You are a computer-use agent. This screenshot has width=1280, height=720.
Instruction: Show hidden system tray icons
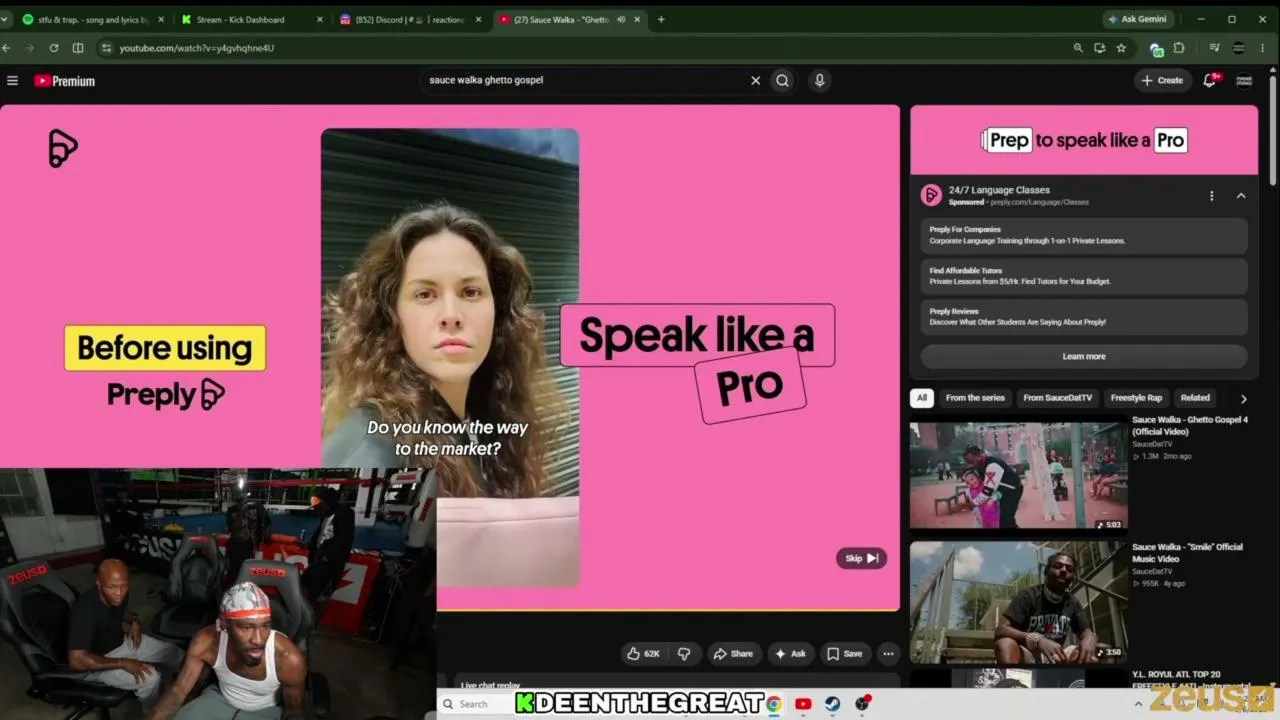click(x=1138, y=704)
